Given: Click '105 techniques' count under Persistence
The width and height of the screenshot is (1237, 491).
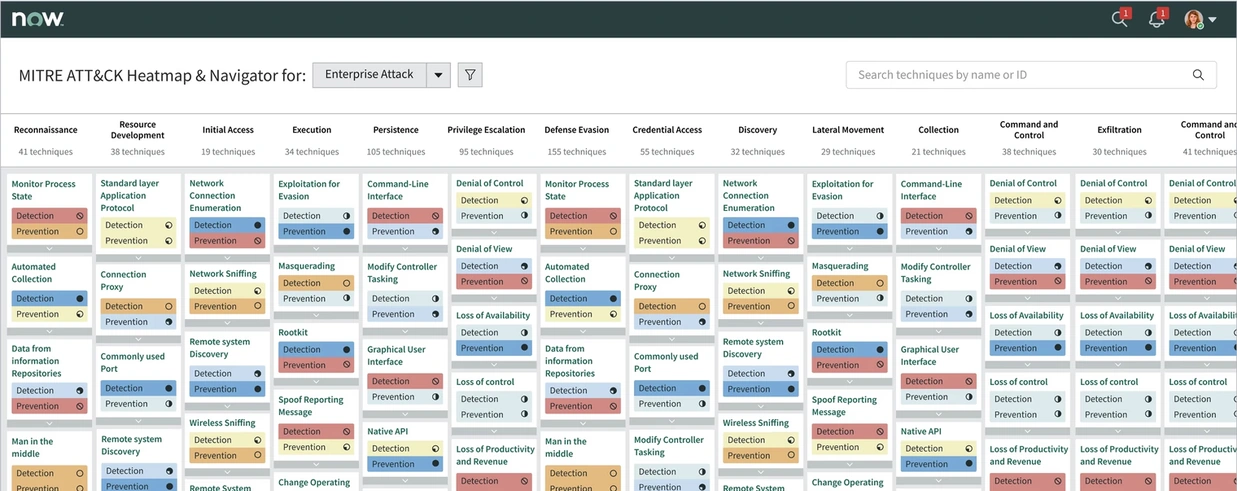Looking at the screenshot, I should pyautogui.click(x=396, y=152).
